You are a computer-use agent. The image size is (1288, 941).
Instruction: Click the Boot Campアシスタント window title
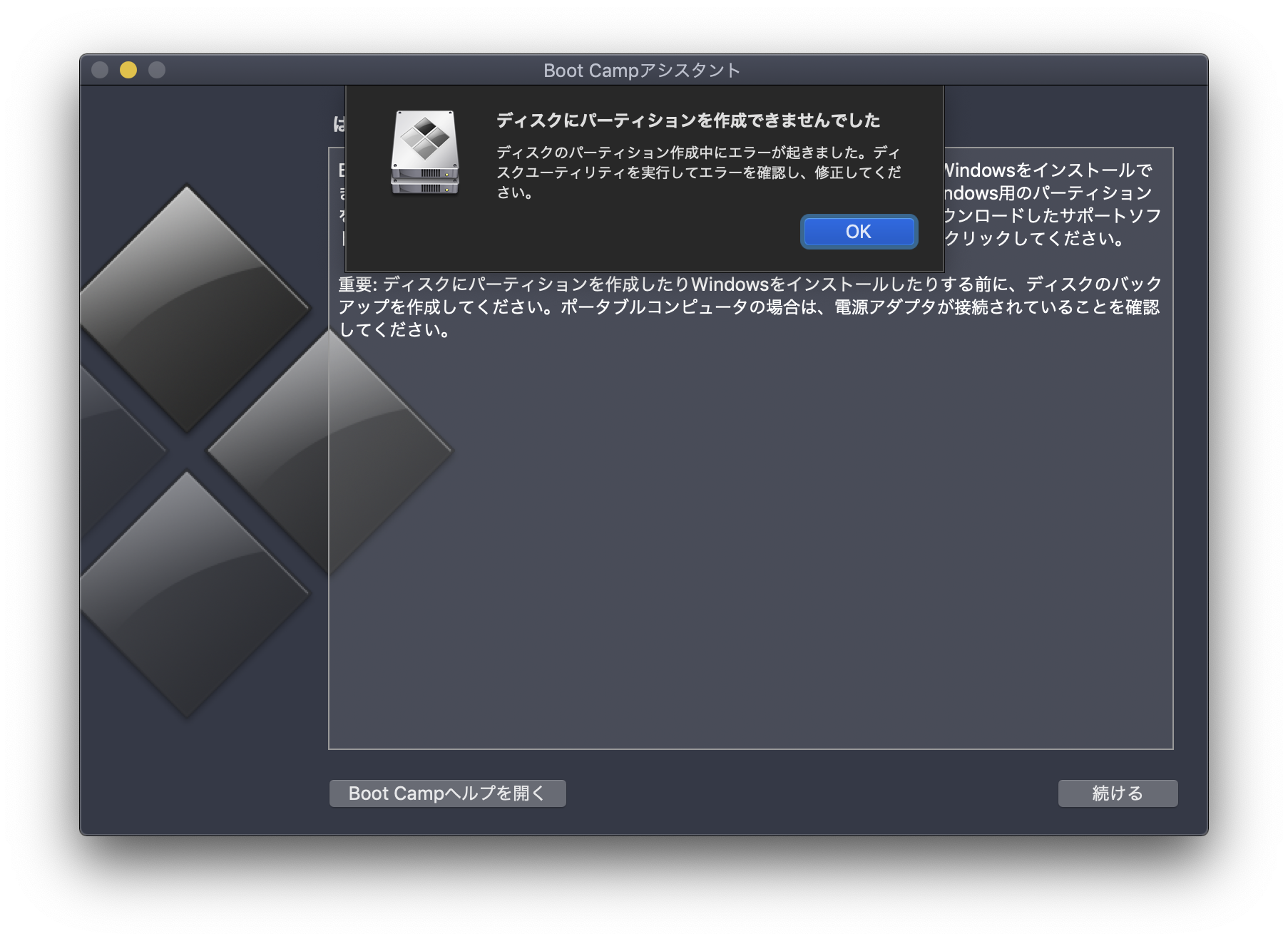click(x=642, y=71)
